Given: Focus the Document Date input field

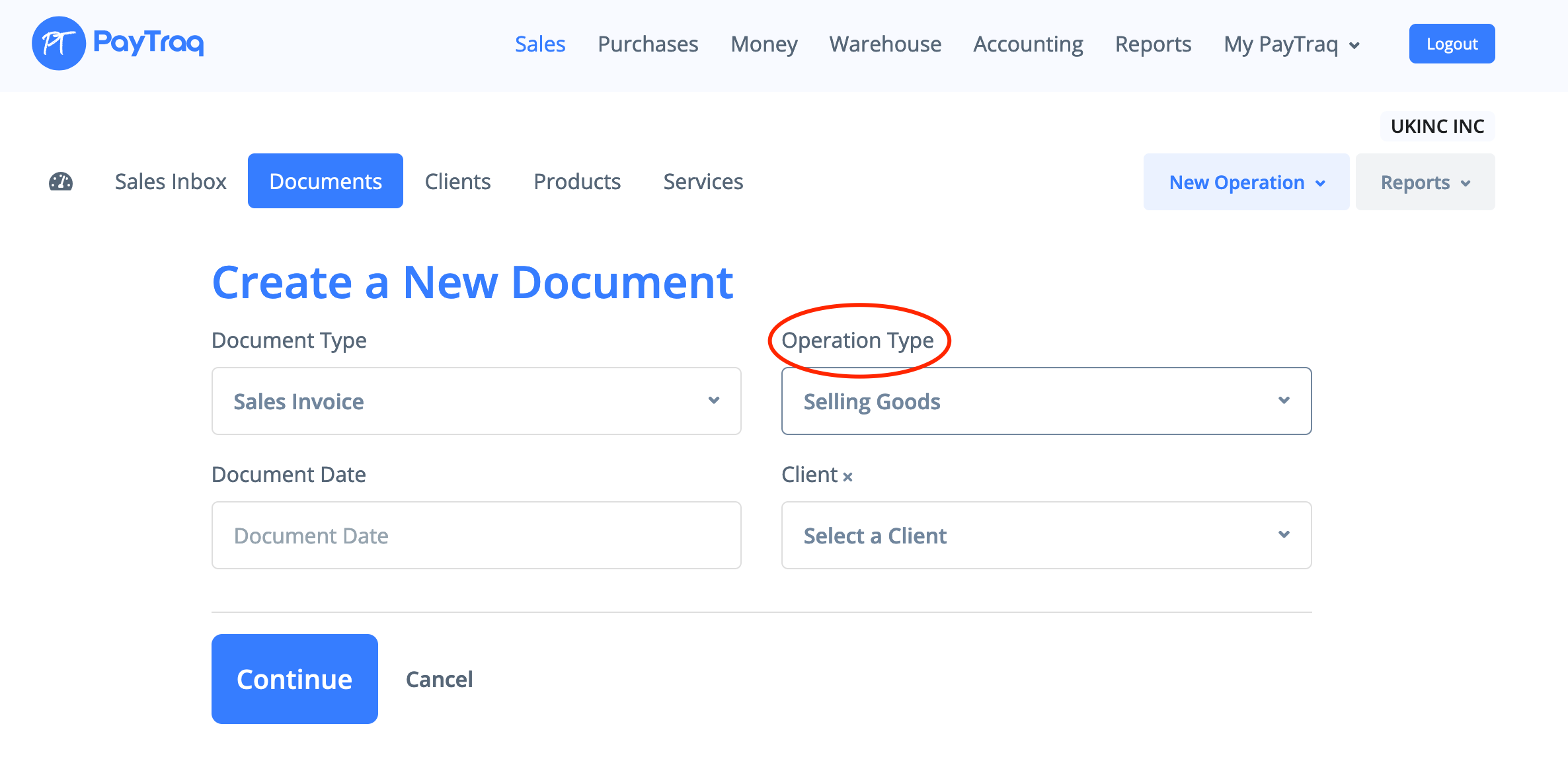Looking at the screenshot, I should (476, 536).
